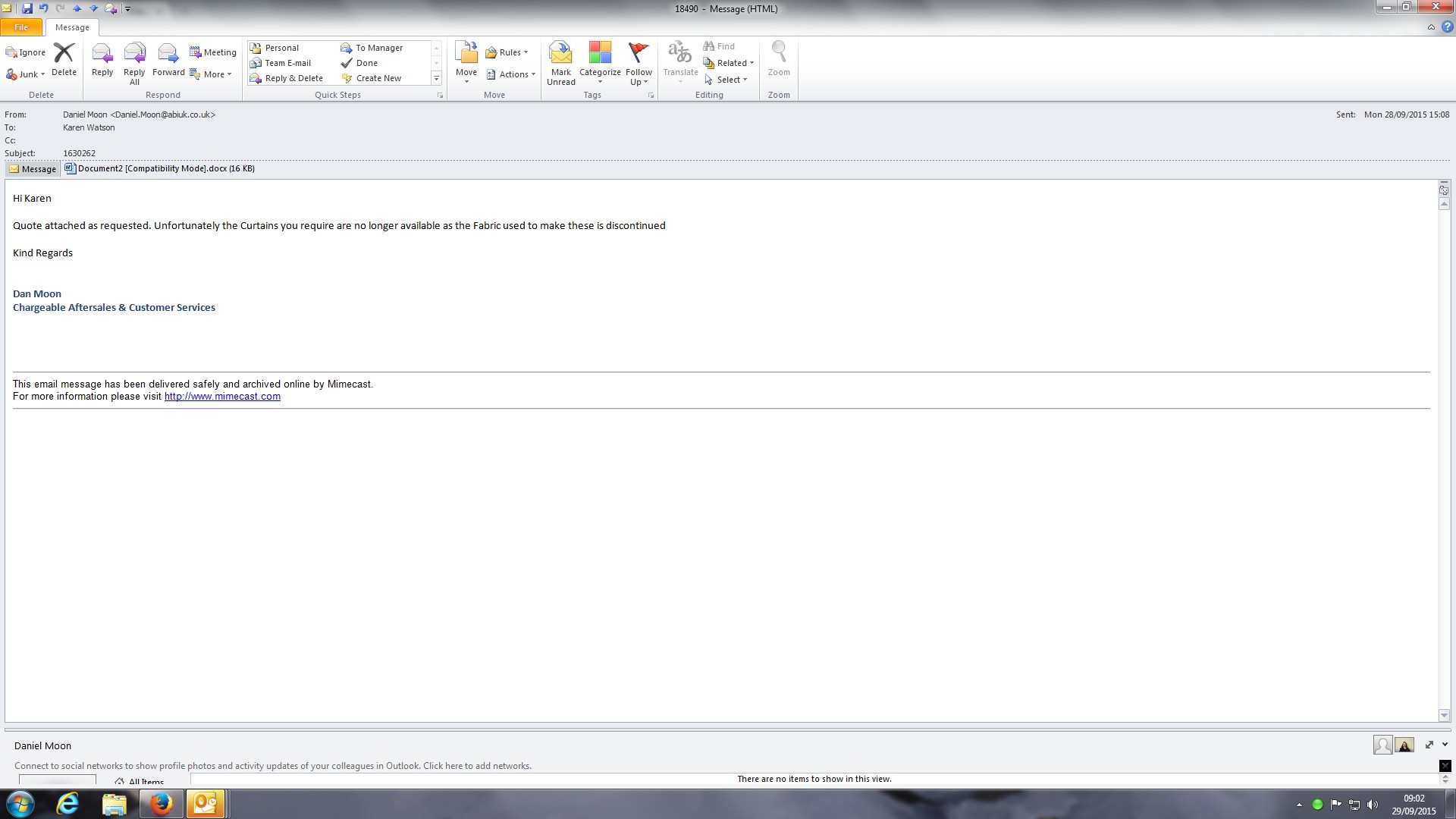Run the Reply & Delete quick step
This screenshot has height=819, width=1456.
click(287, 78)
